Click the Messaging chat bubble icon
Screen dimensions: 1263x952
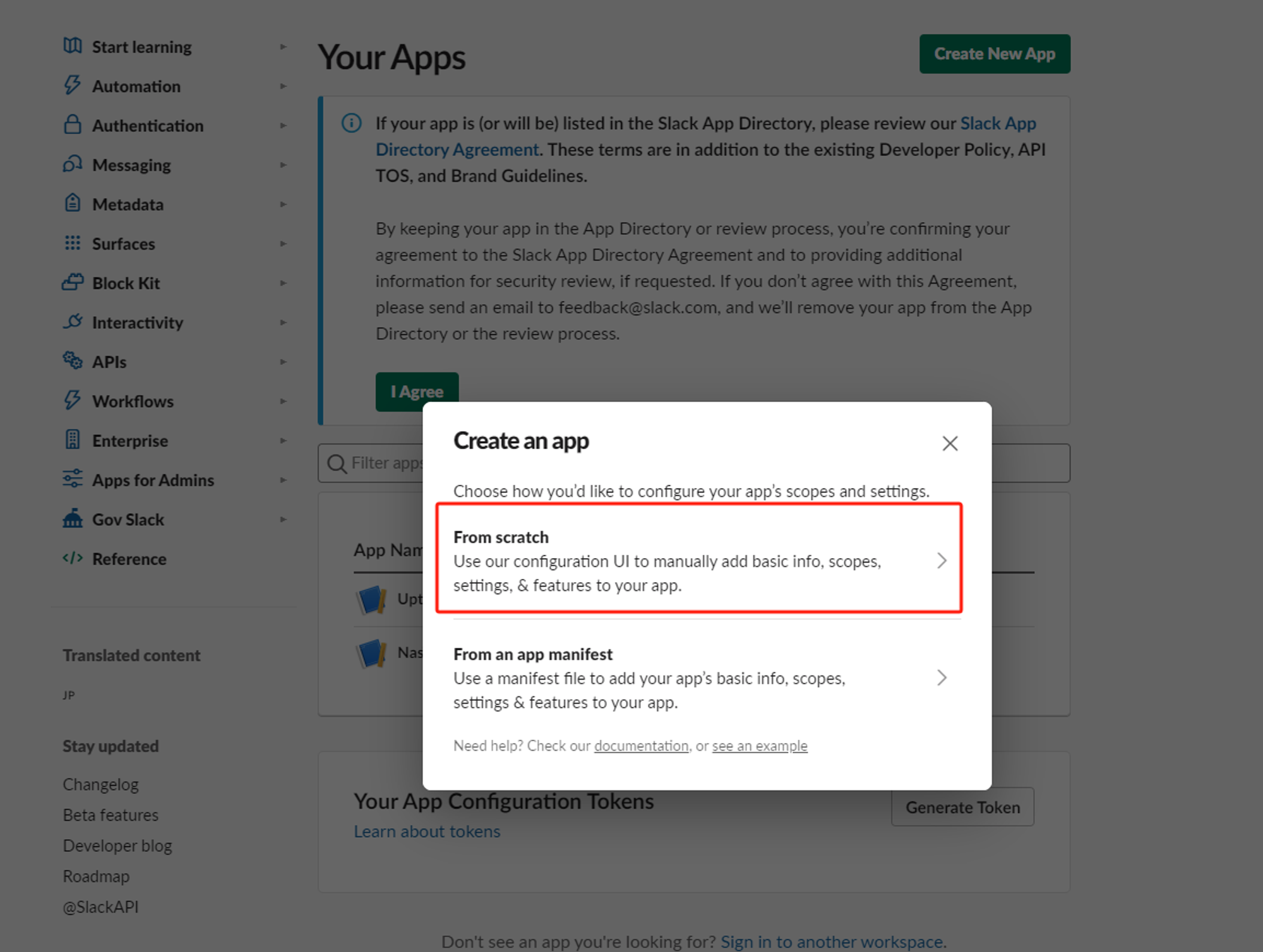click(x=73, y=164)
